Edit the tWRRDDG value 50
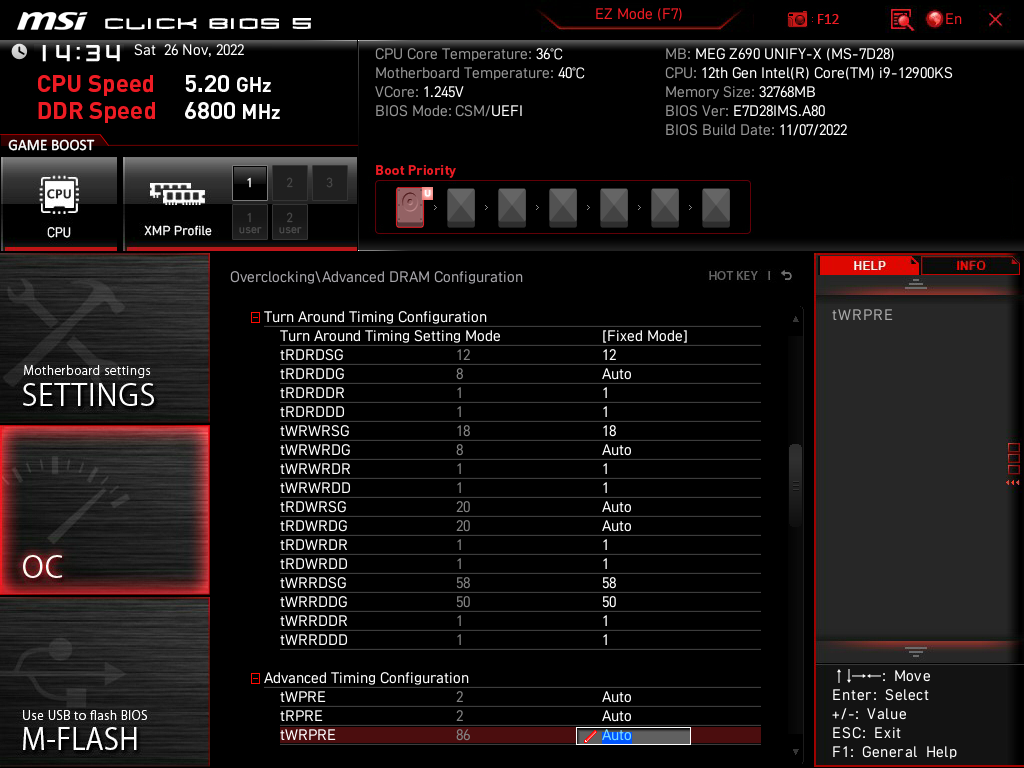Image resolution: width=1024 pixels, height=768 pixels. pyautogui.click(x=609, y=601)
